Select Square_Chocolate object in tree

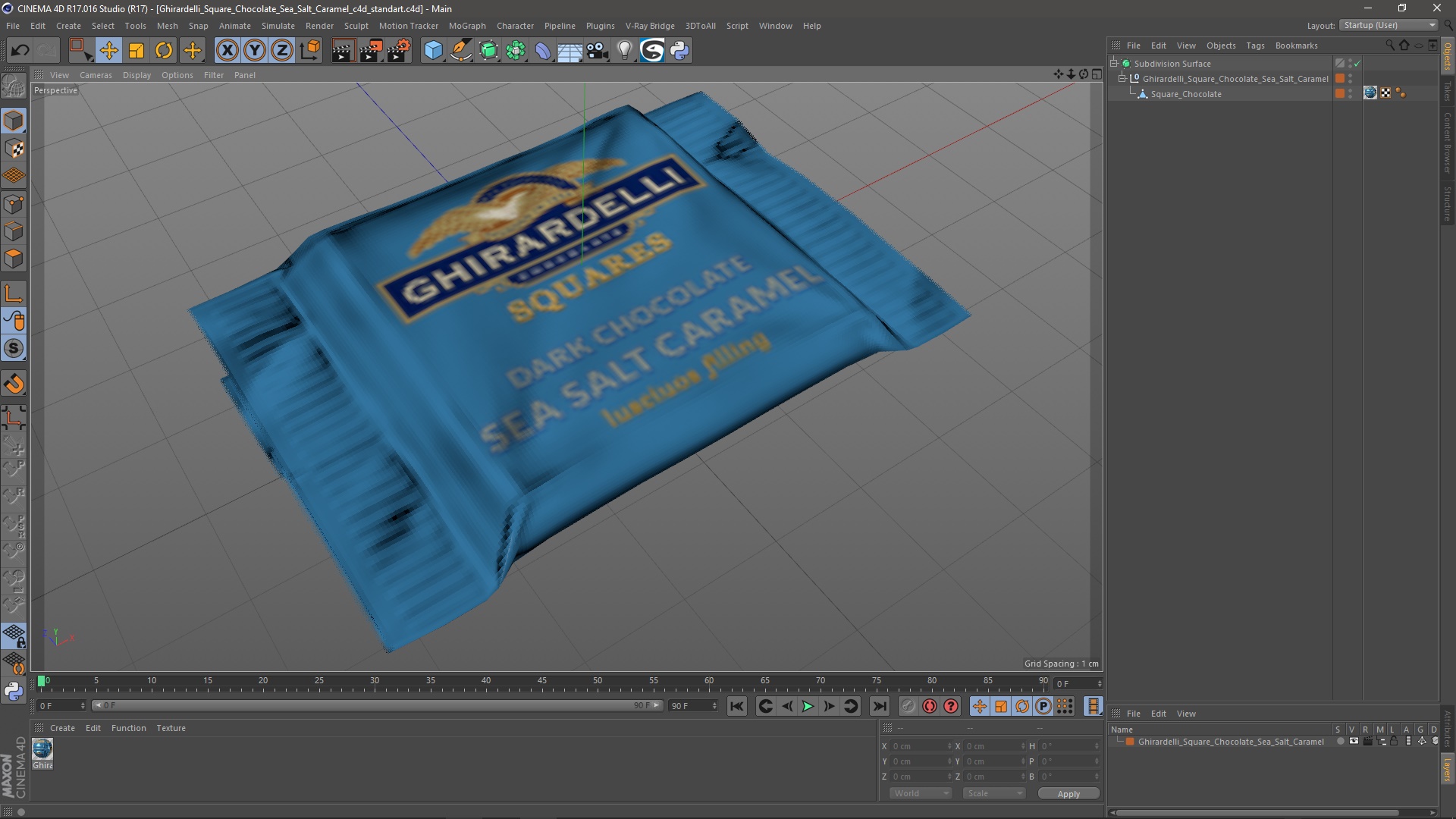click(1186, 94)
